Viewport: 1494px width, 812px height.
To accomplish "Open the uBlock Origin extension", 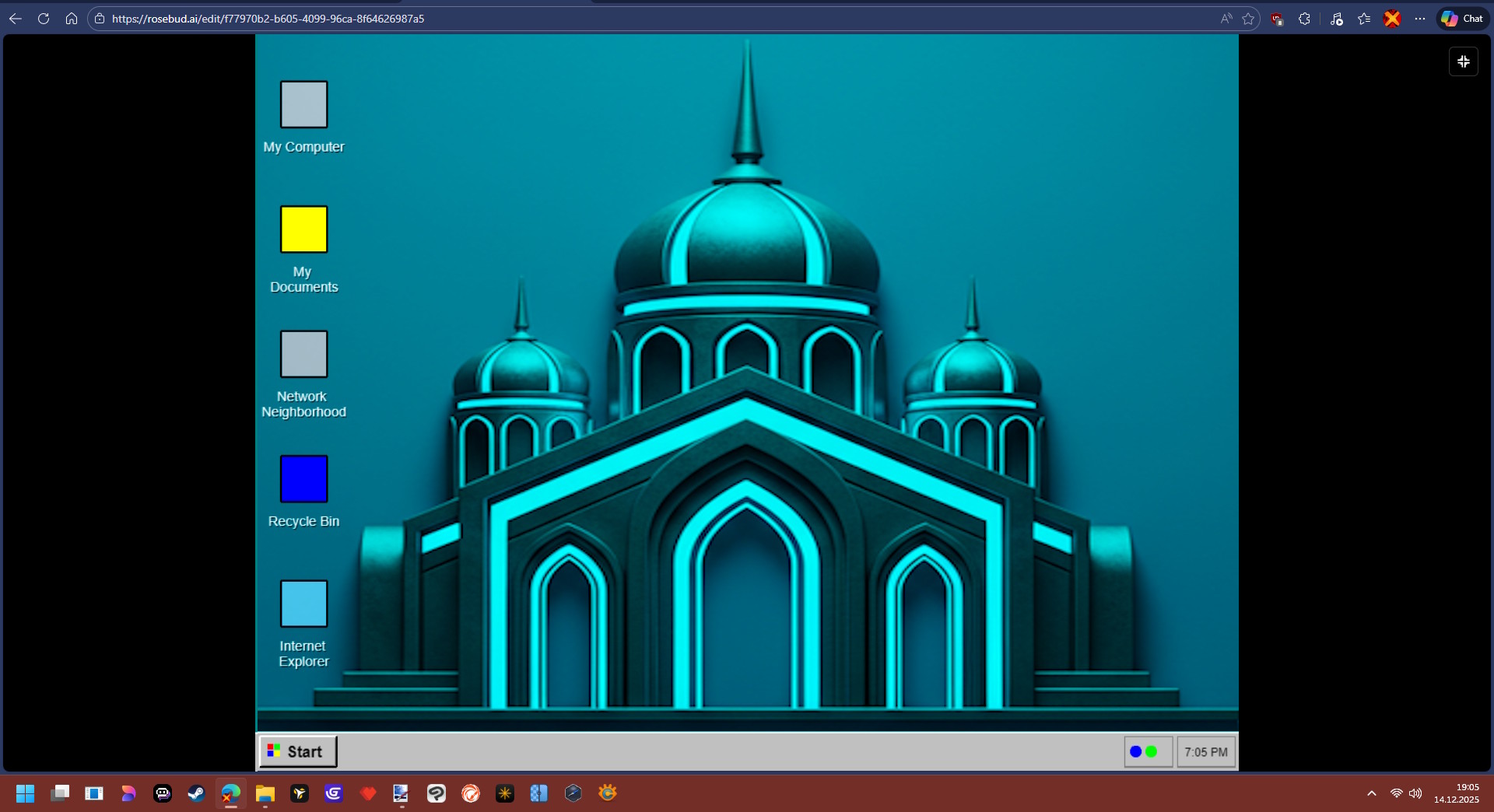I will [1277, 19].
